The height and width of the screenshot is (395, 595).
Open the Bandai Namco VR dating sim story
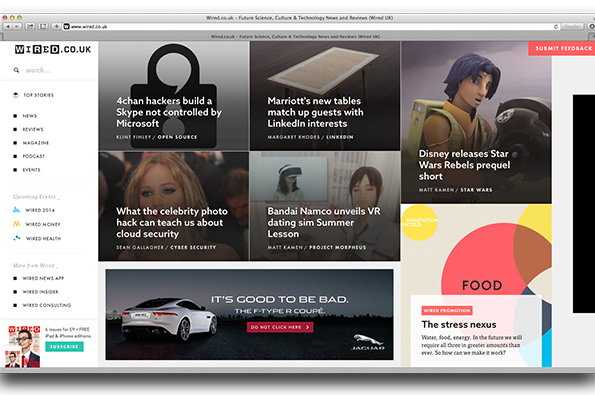pyautogui.click(x=324, y=223)
